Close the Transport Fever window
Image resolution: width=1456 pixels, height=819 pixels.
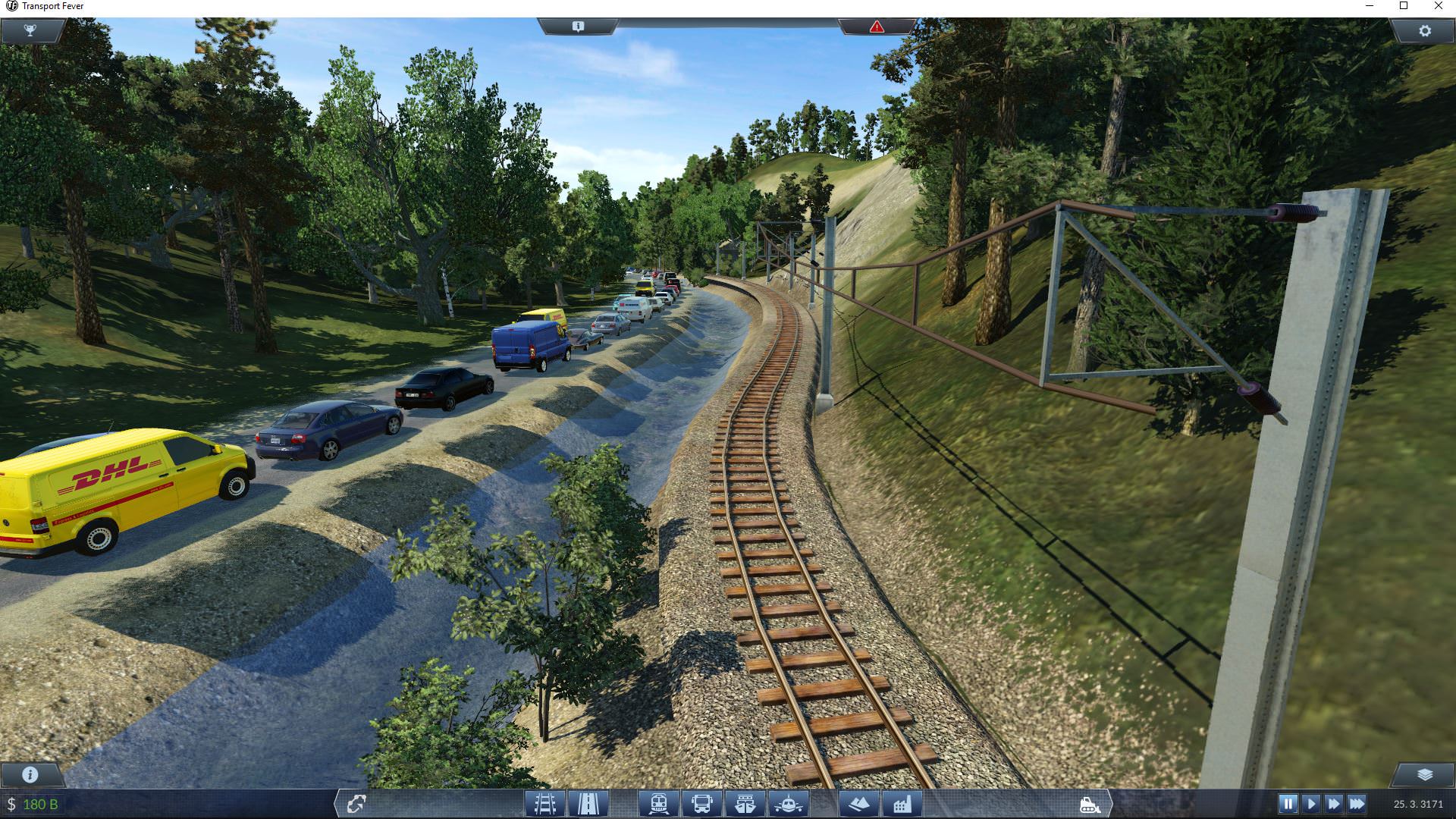[x=1439, y=6]
